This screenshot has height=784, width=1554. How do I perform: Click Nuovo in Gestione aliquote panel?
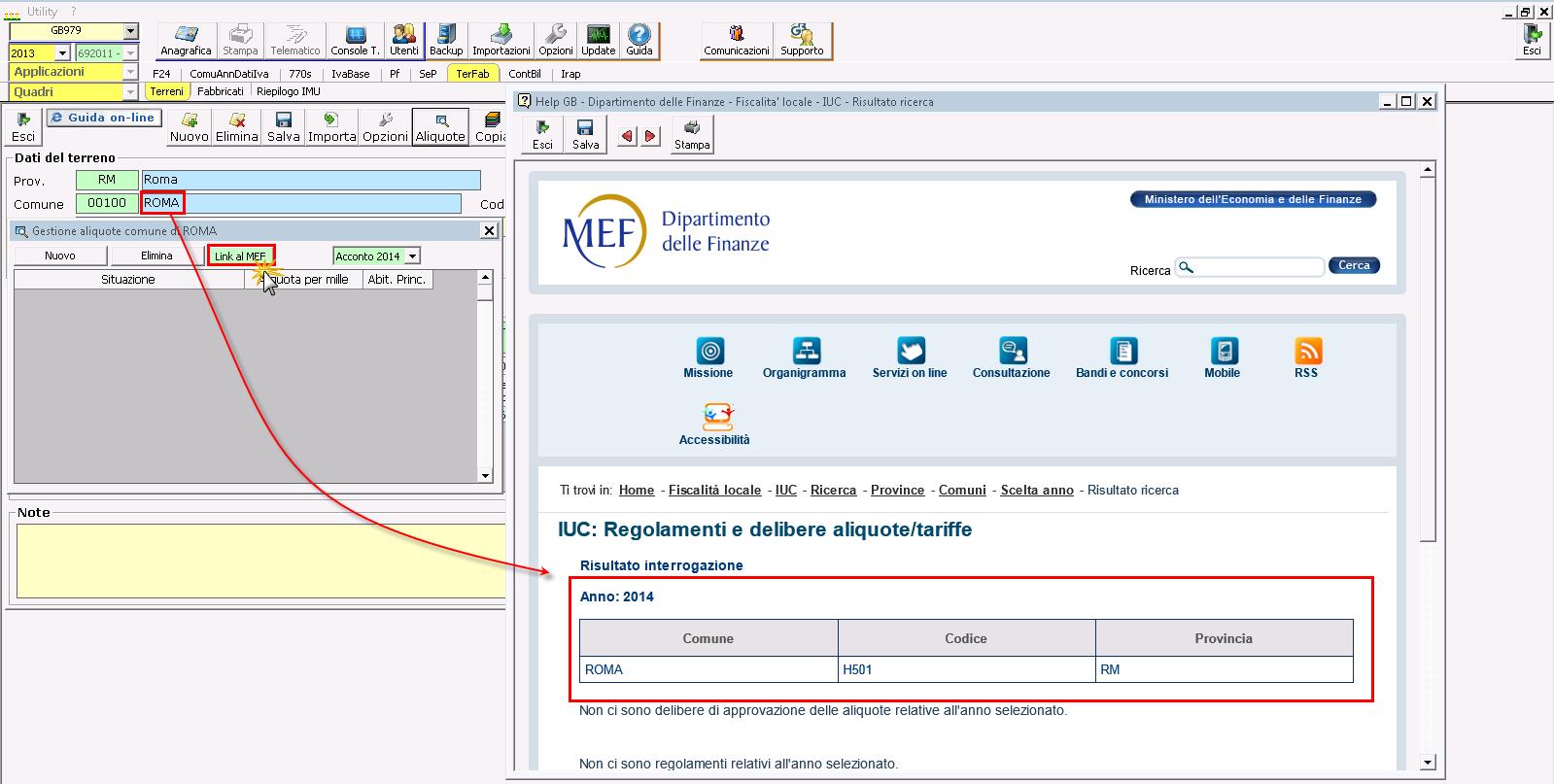(60, 256)
